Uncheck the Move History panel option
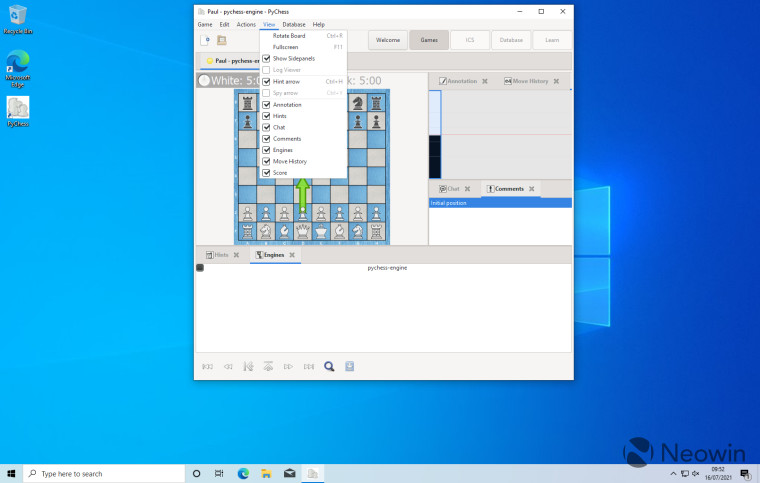This screenshot has height=483, width=760. 266,161
